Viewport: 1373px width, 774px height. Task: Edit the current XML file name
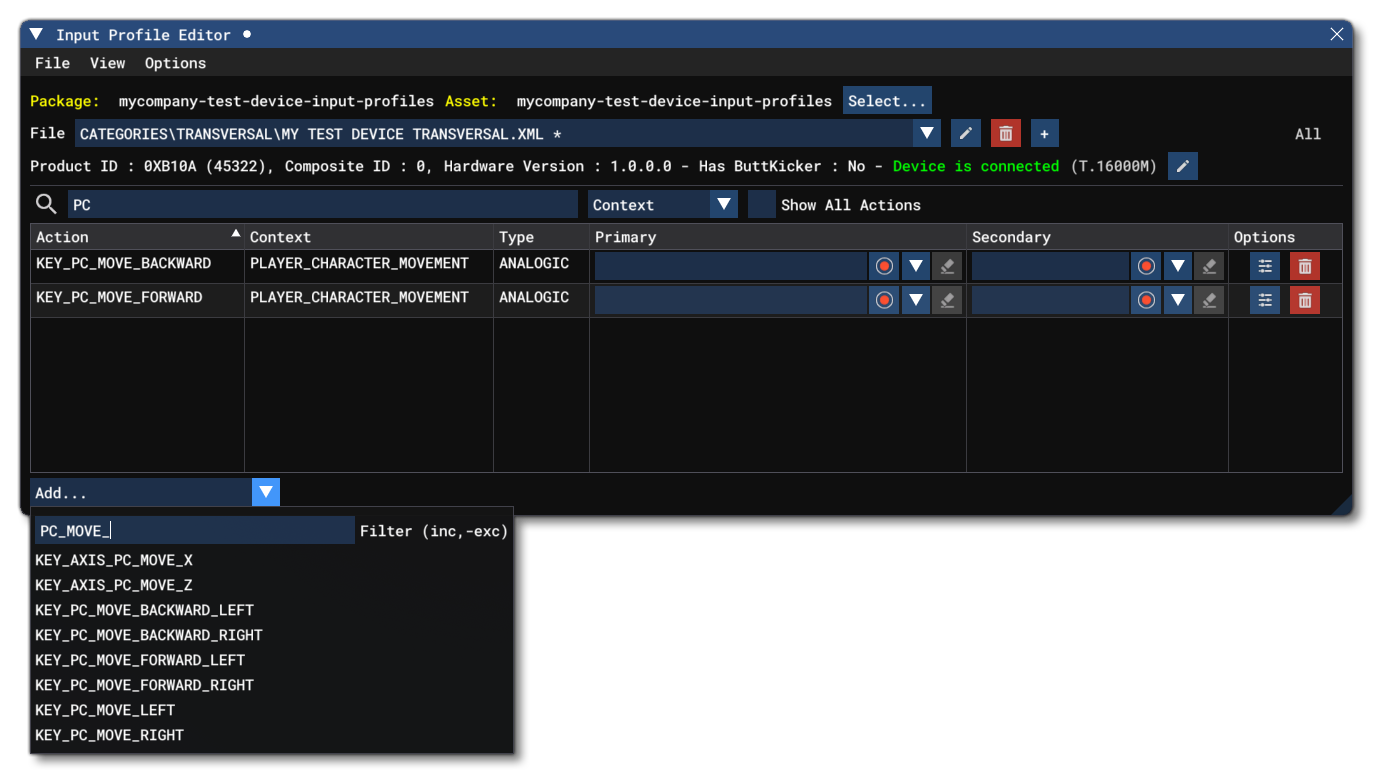click(x=966, y=132)
